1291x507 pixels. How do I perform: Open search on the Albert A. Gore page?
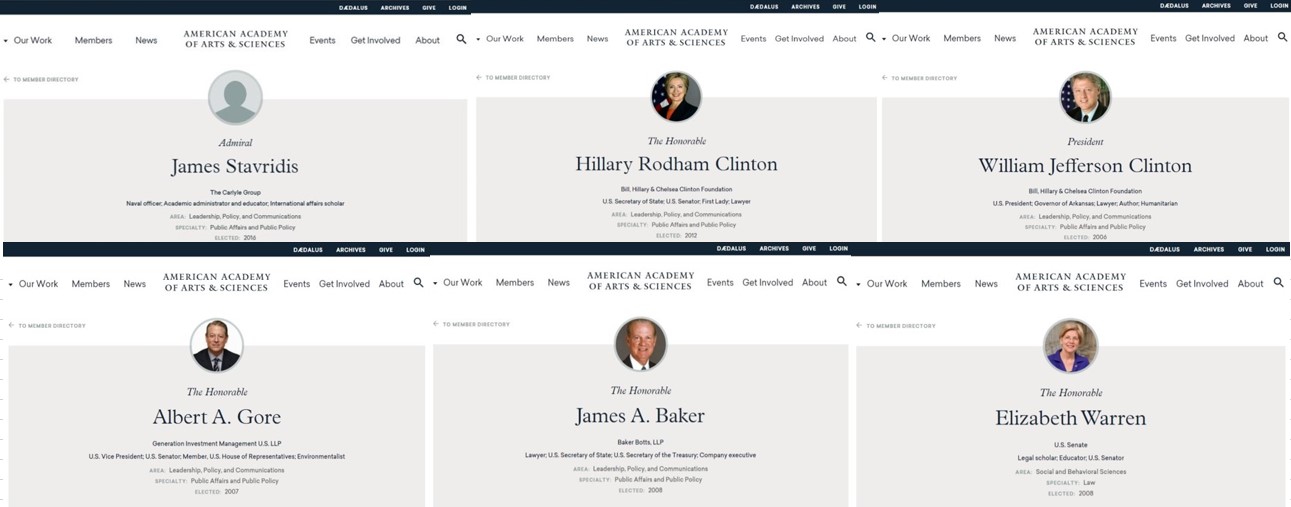[418, 283]
